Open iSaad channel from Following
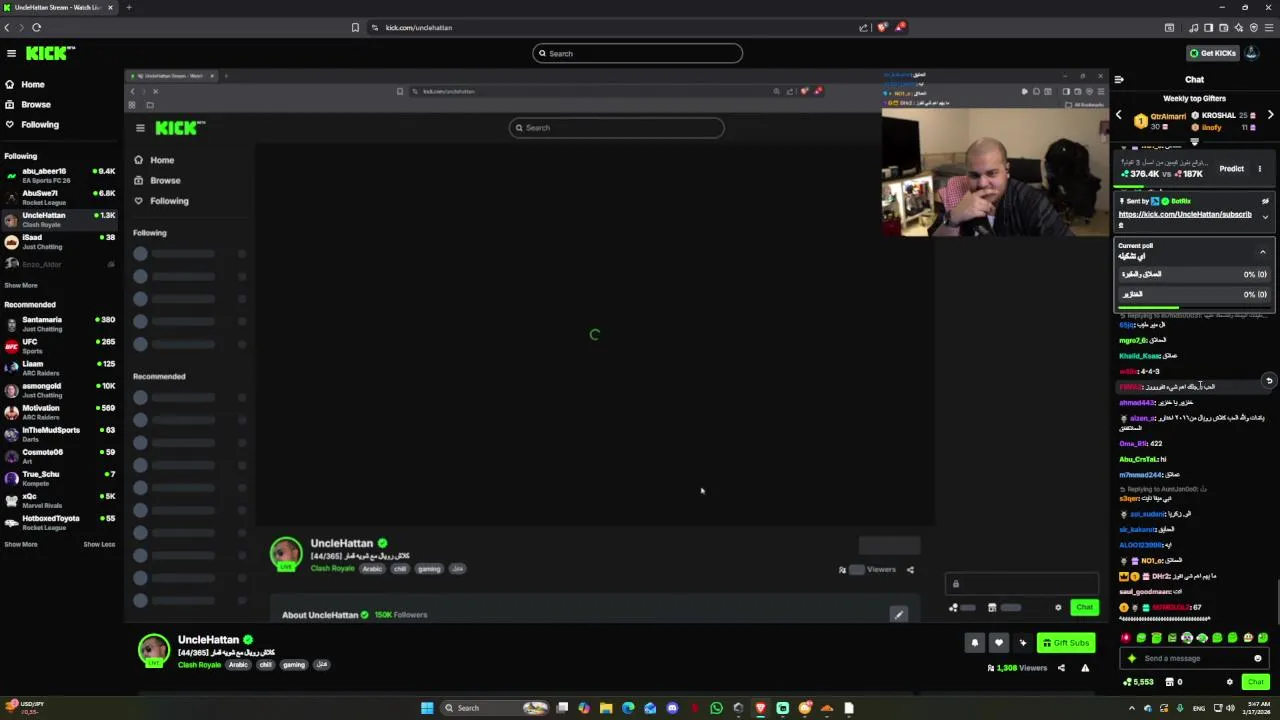The image size is (1280, 720). (59, 241)
